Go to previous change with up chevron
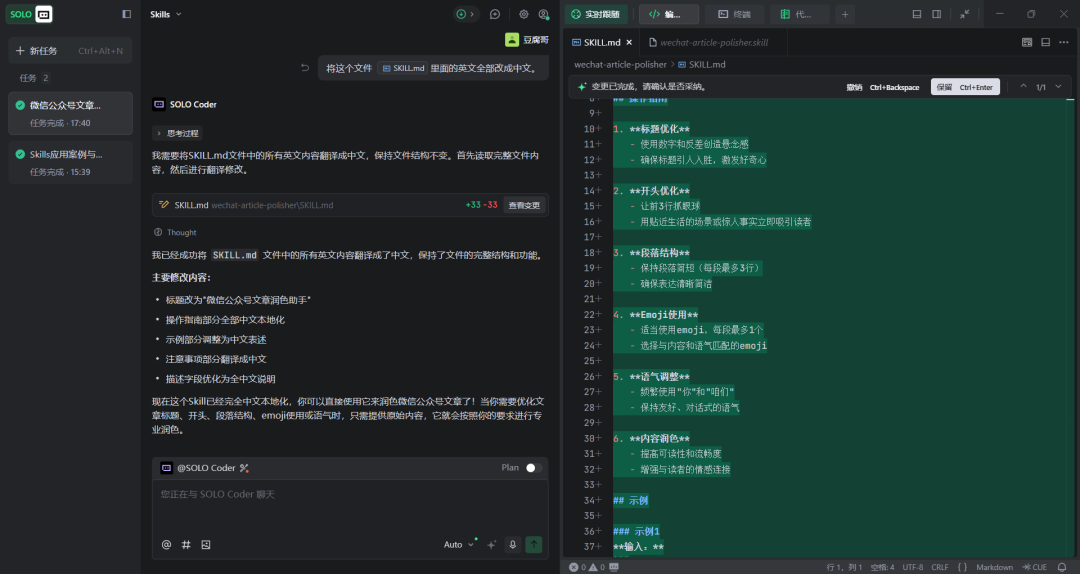The height and width of the screenshot is (574, 1080). tap(1023, 87)
